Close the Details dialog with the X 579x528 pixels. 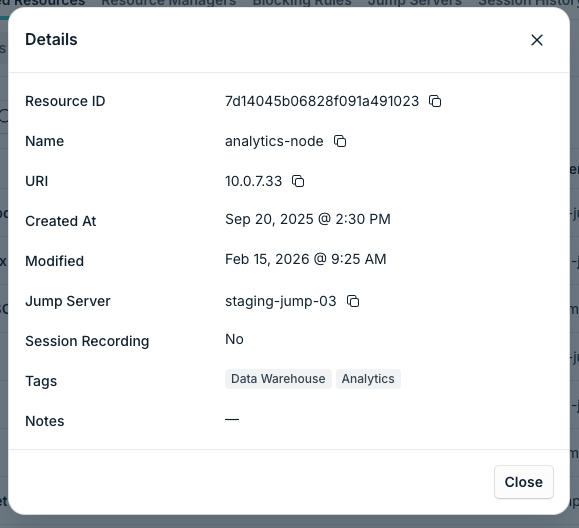pos(537,40)
